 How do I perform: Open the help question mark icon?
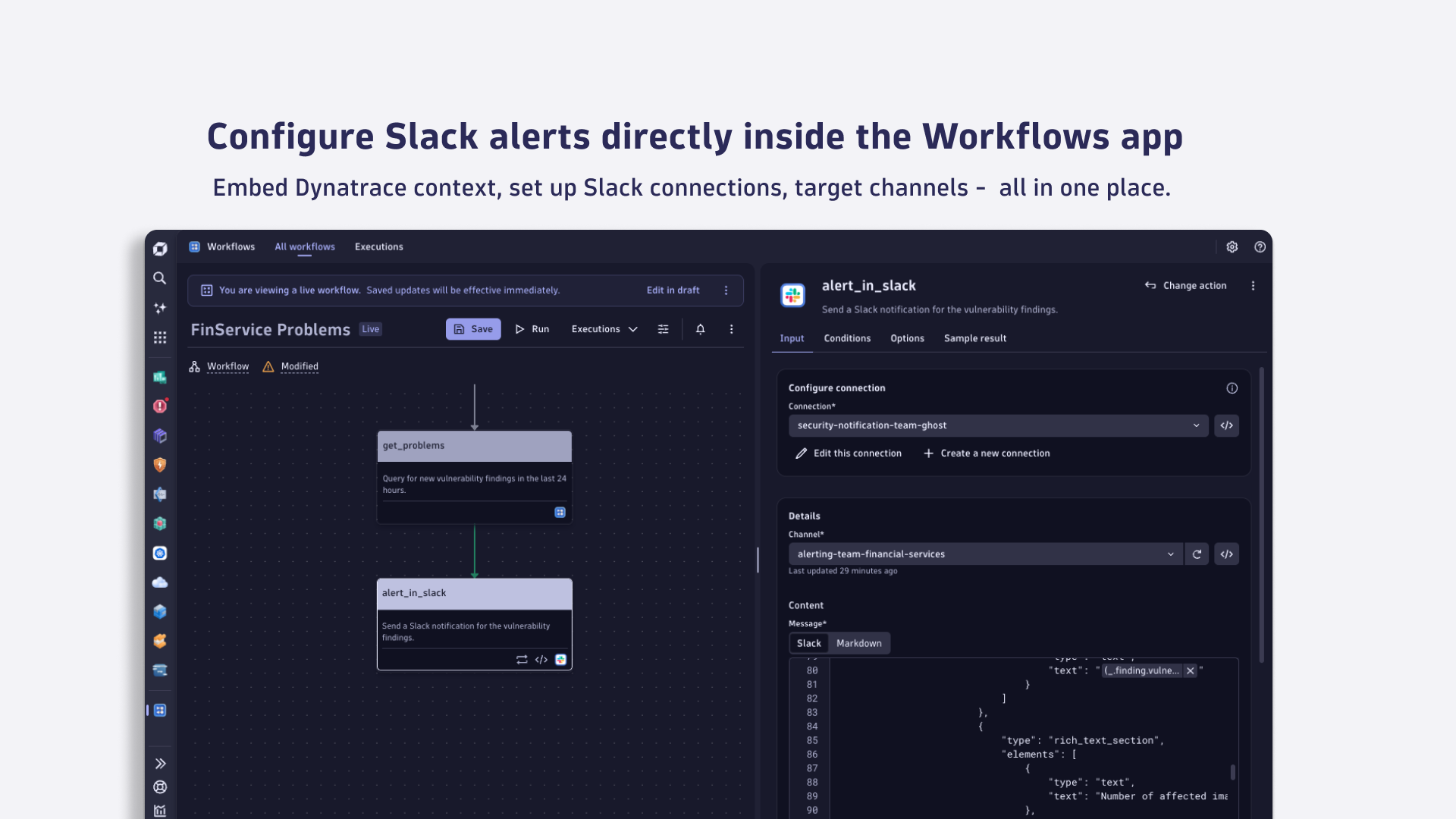coord(1260,247)
